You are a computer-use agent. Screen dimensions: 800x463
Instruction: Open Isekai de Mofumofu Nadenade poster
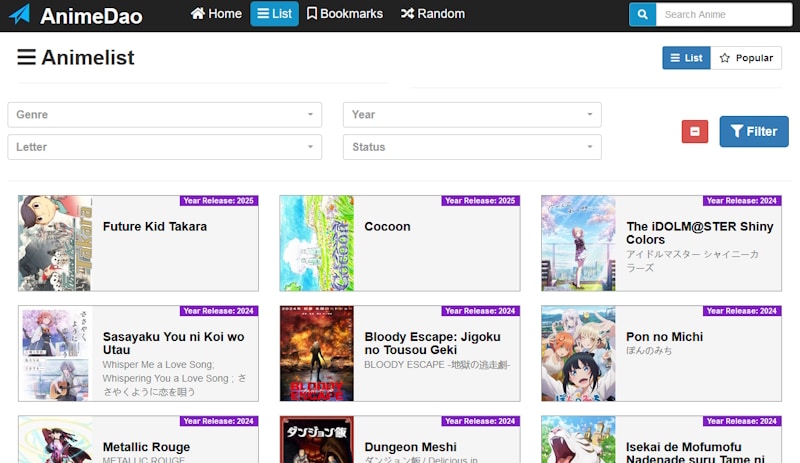click(579, 440)
